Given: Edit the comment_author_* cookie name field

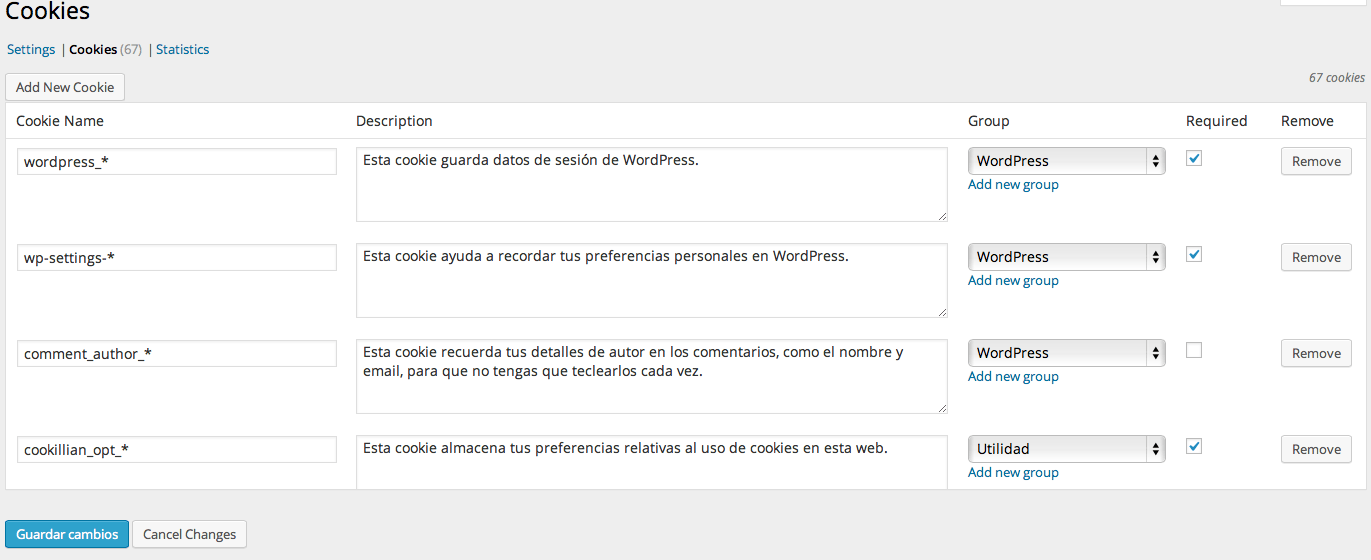Looking at the screenshot, I should pyautogui.click(x=177, y=353).
